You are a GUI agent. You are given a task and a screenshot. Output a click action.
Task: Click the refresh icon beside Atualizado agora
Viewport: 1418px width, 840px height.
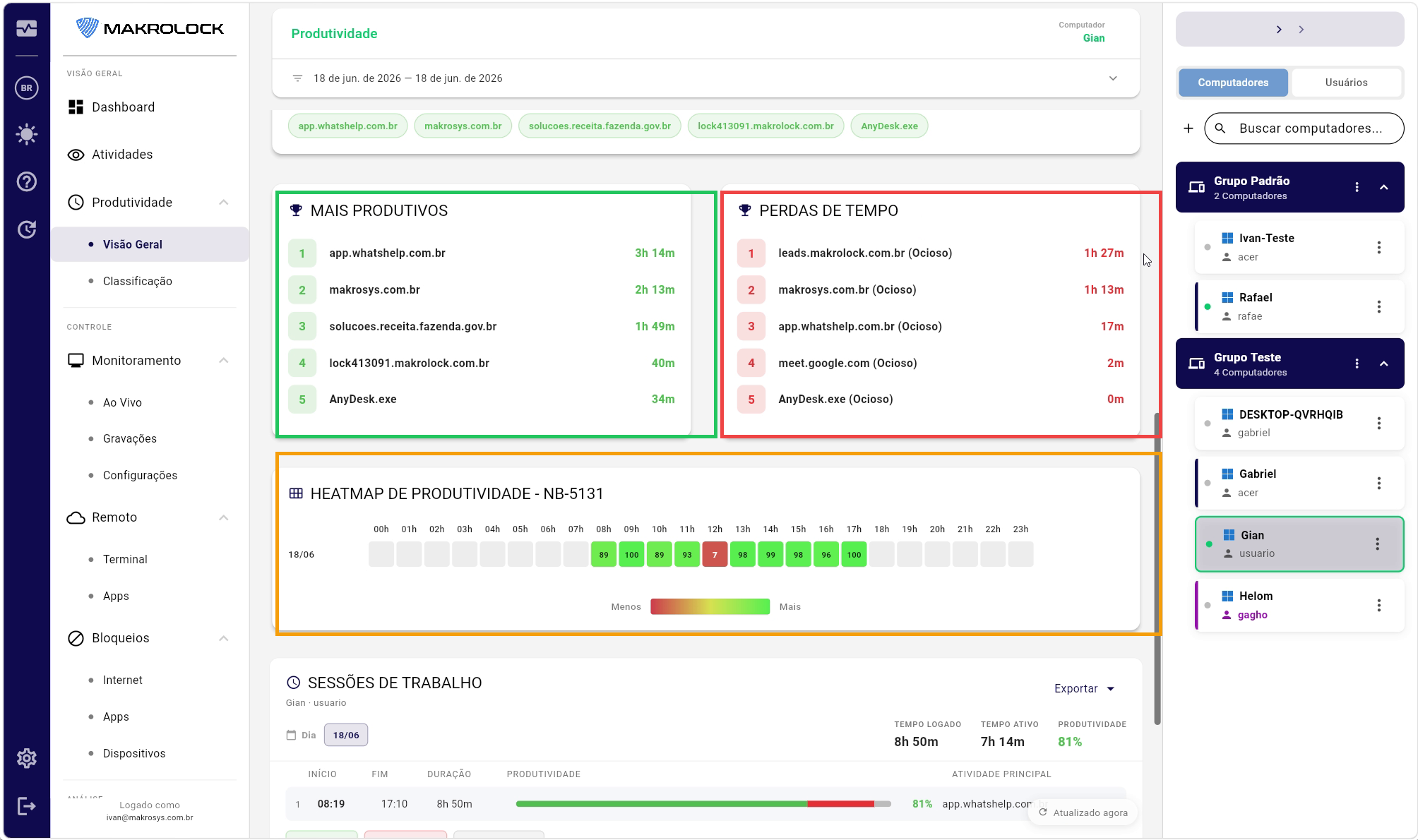tap(1042, 812)
